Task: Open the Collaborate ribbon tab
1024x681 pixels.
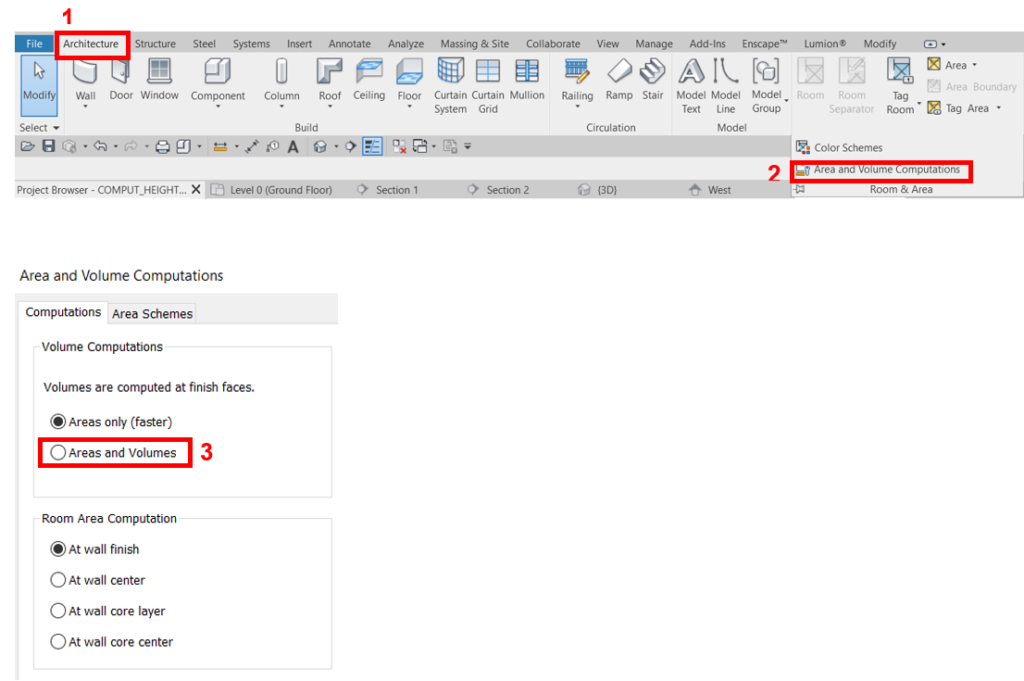Action: (x=553, y=44)
